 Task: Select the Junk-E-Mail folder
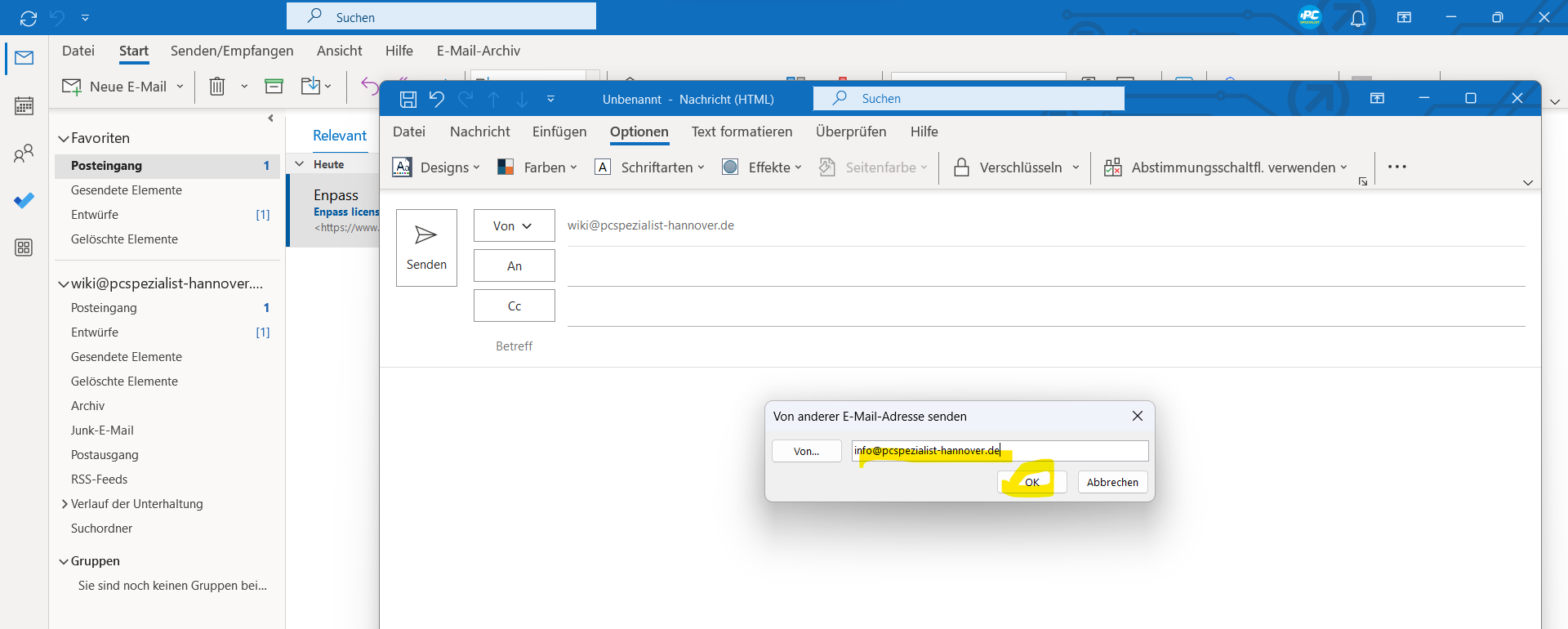(x=102, y=430)
